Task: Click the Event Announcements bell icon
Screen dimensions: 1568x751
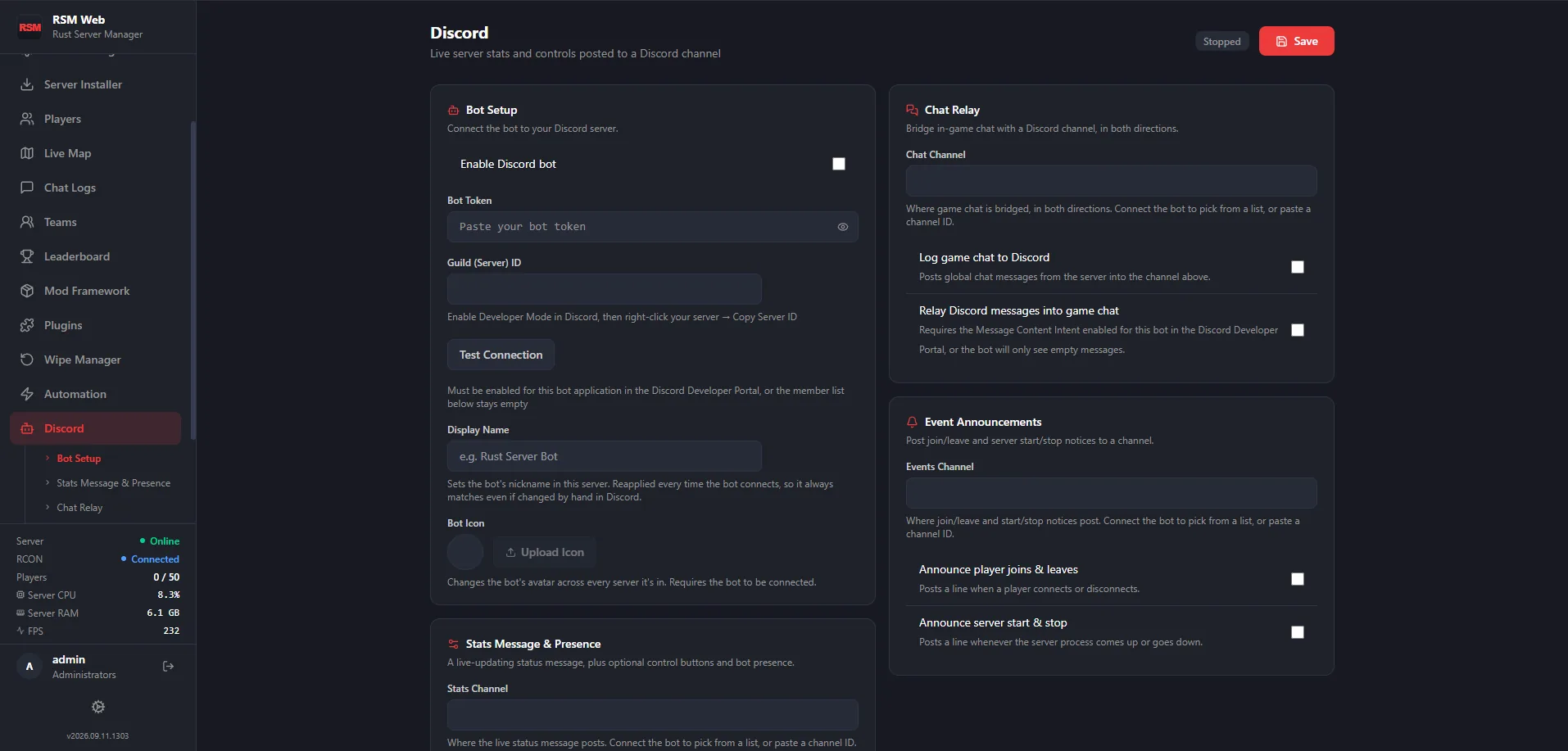Action: (x=912, y=422)
